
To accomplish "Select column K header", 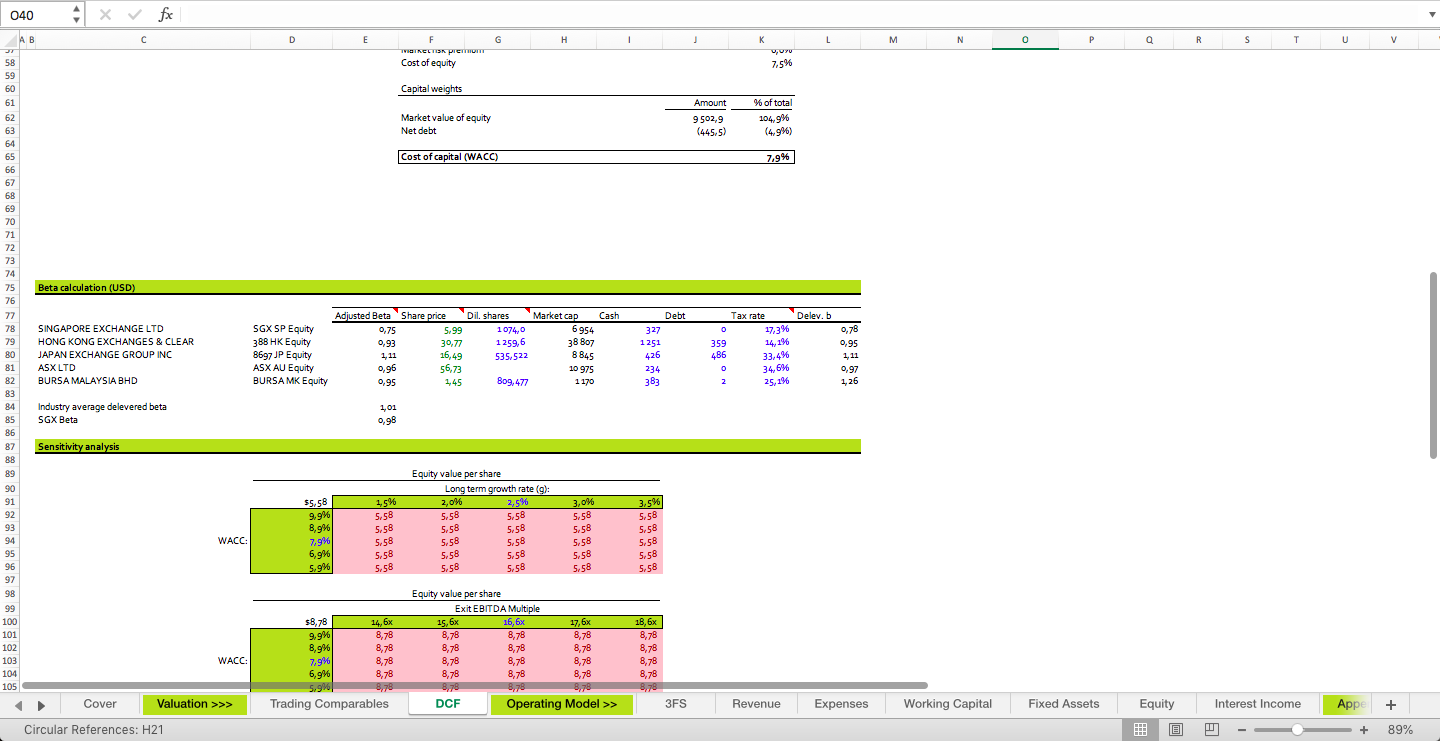I will pos(761,40).
